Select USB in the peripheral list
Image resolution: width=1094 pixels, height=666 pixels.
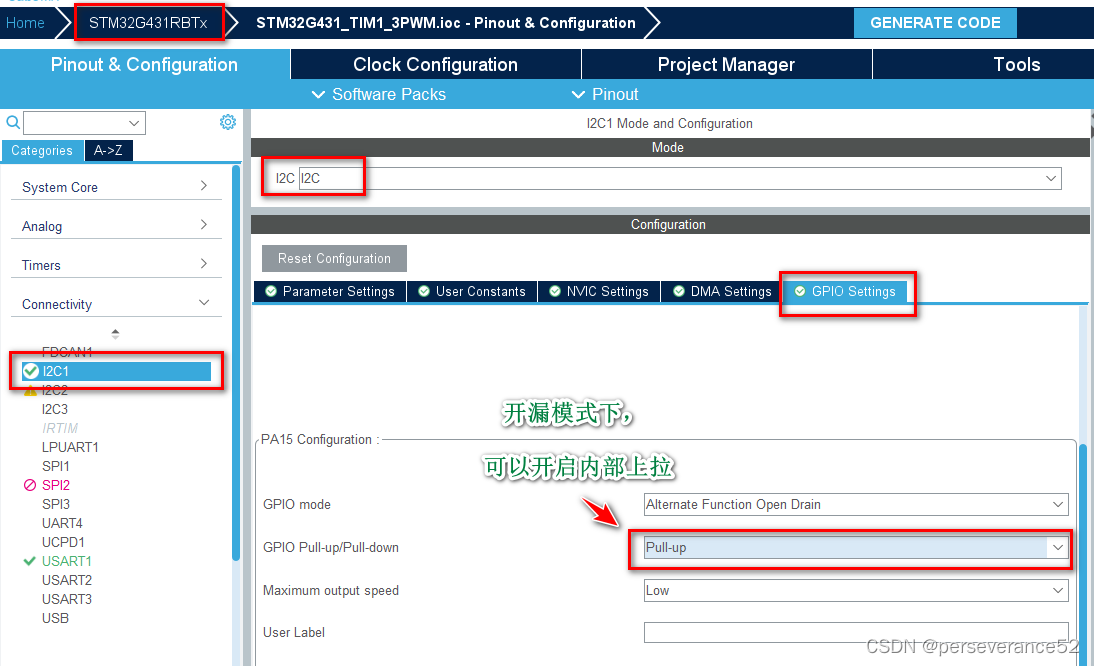coord(55,618)
